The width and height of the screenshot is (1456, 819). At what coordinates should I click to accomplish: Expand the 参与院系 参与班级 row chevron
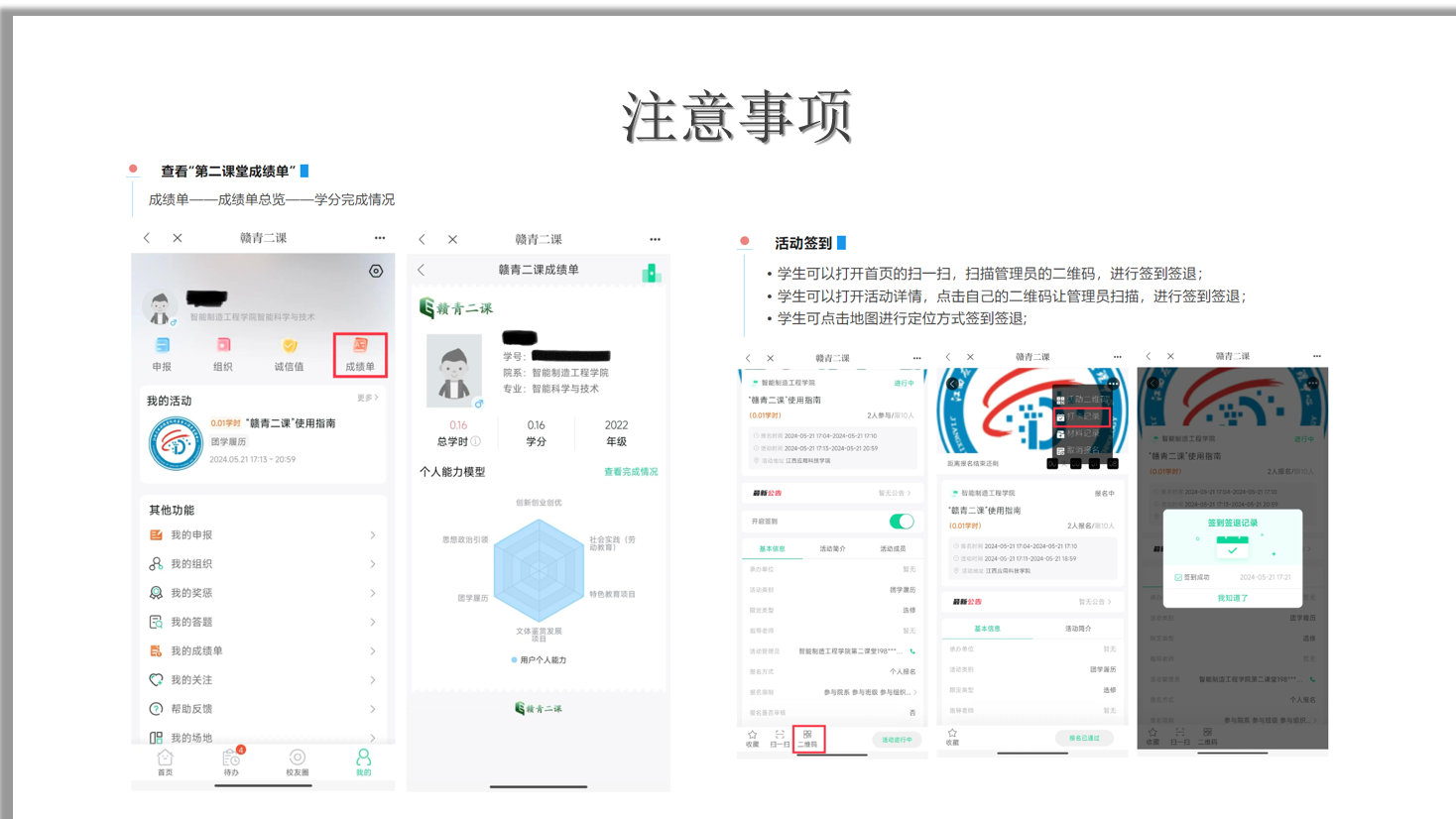pos(914,692)
